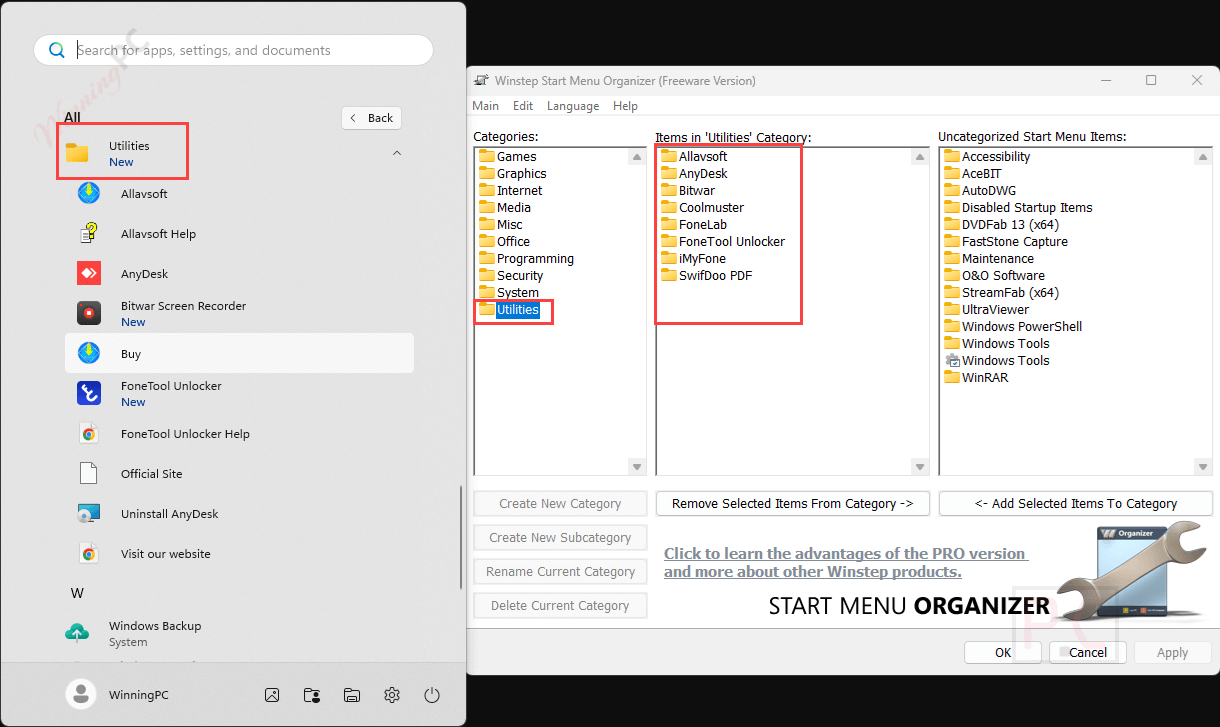Focus the Start menu search box
Image resolution: width=1220 pixels, height=727 pixels.
234,50
